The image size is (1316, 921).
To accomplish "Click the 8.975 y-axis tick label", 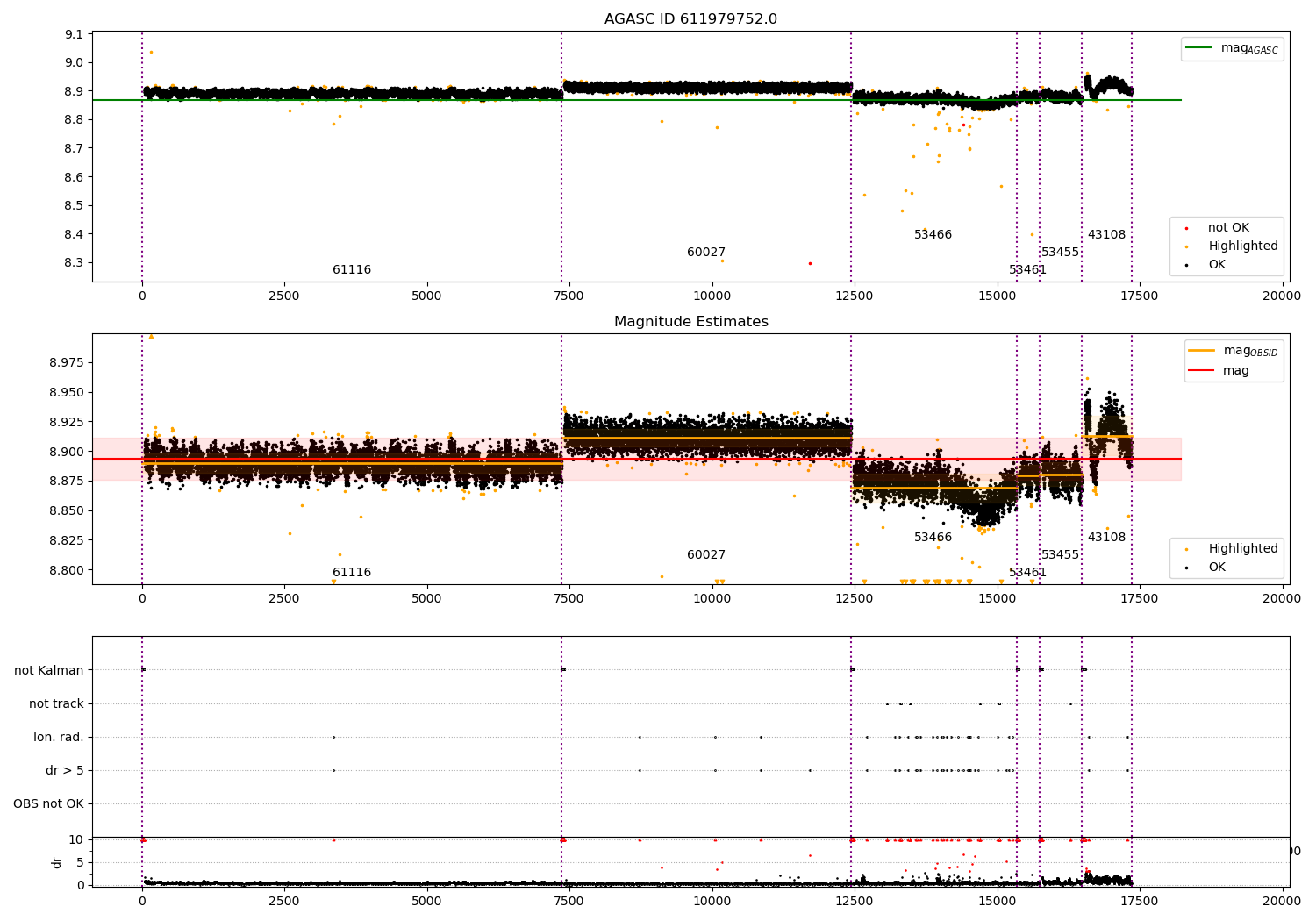I will point(67,363).
